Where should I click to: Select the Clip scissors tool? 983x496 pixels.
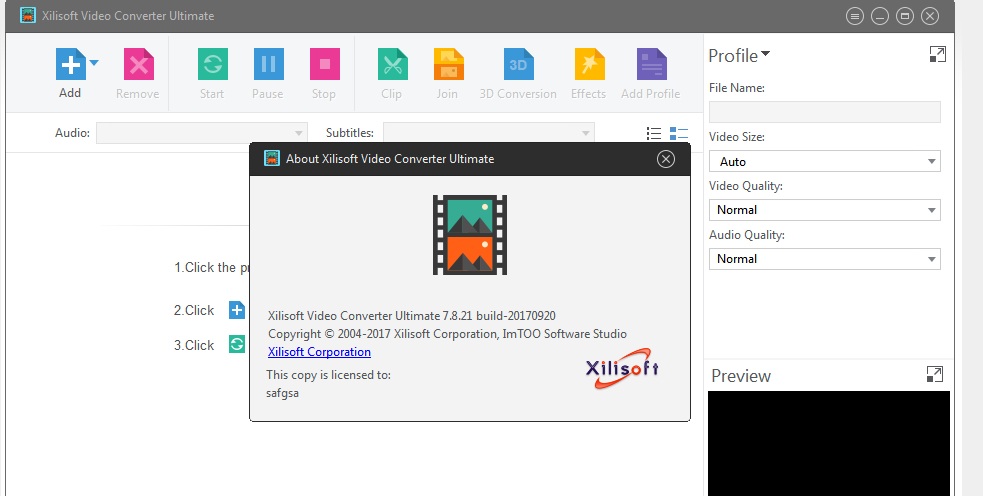pos(392,64)
